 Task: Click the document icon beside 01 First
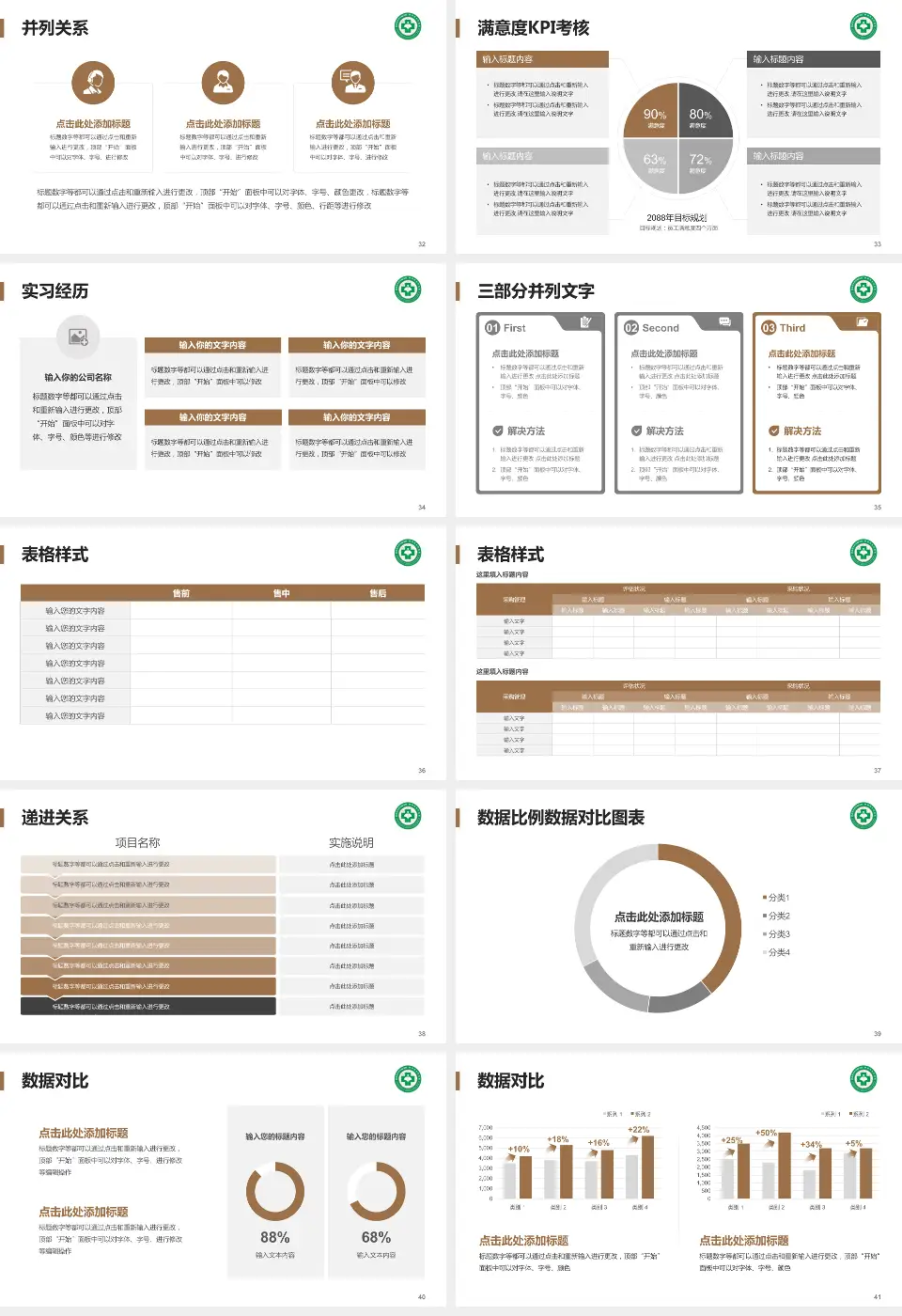pos(585,322)
